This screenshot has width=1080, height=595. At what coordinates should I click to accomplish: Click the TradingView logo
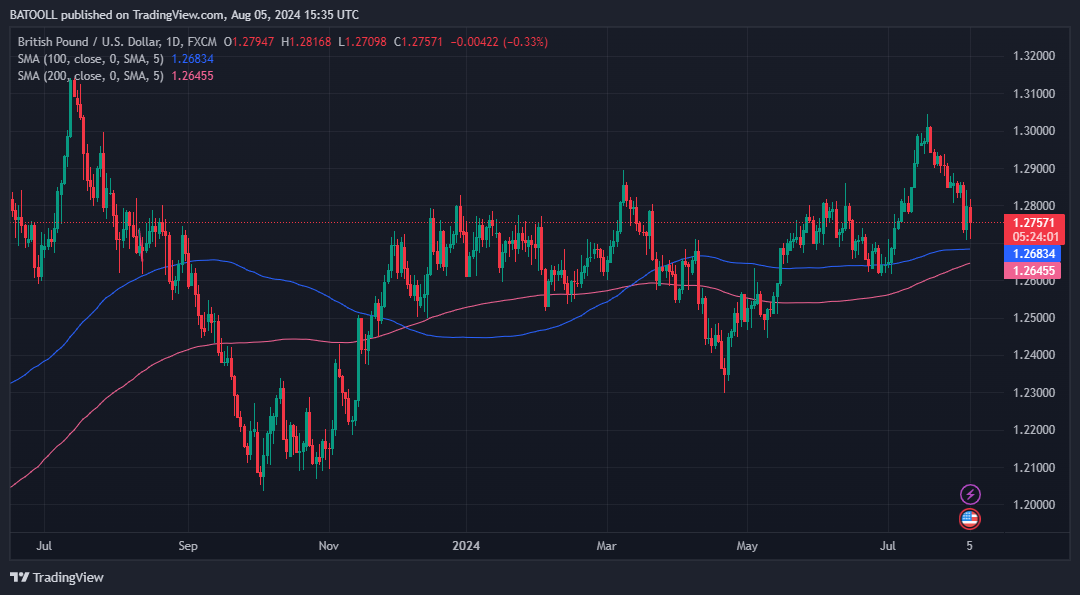point(56,577)
